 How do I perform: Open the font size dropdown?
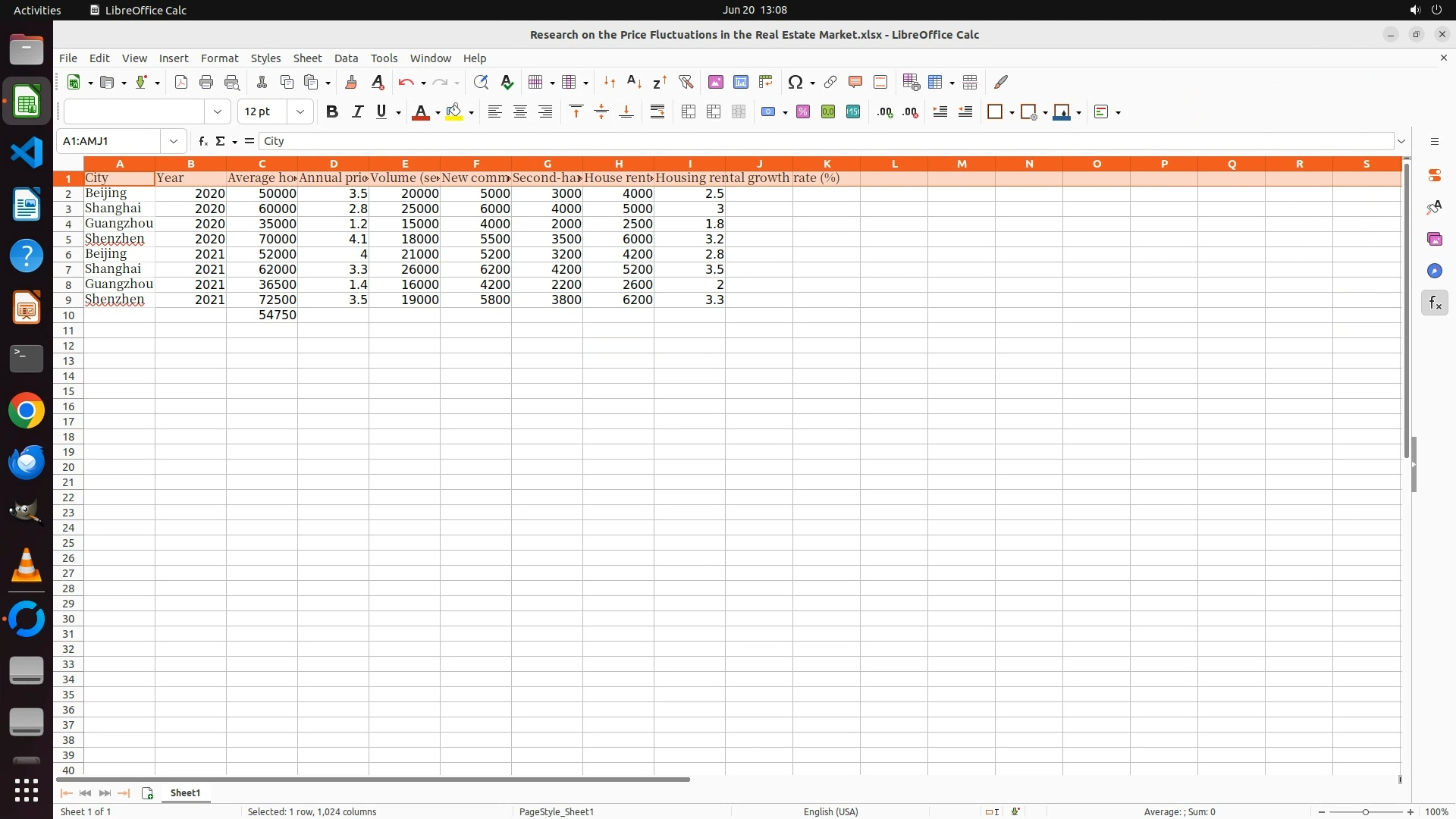[x=300, y=112]
